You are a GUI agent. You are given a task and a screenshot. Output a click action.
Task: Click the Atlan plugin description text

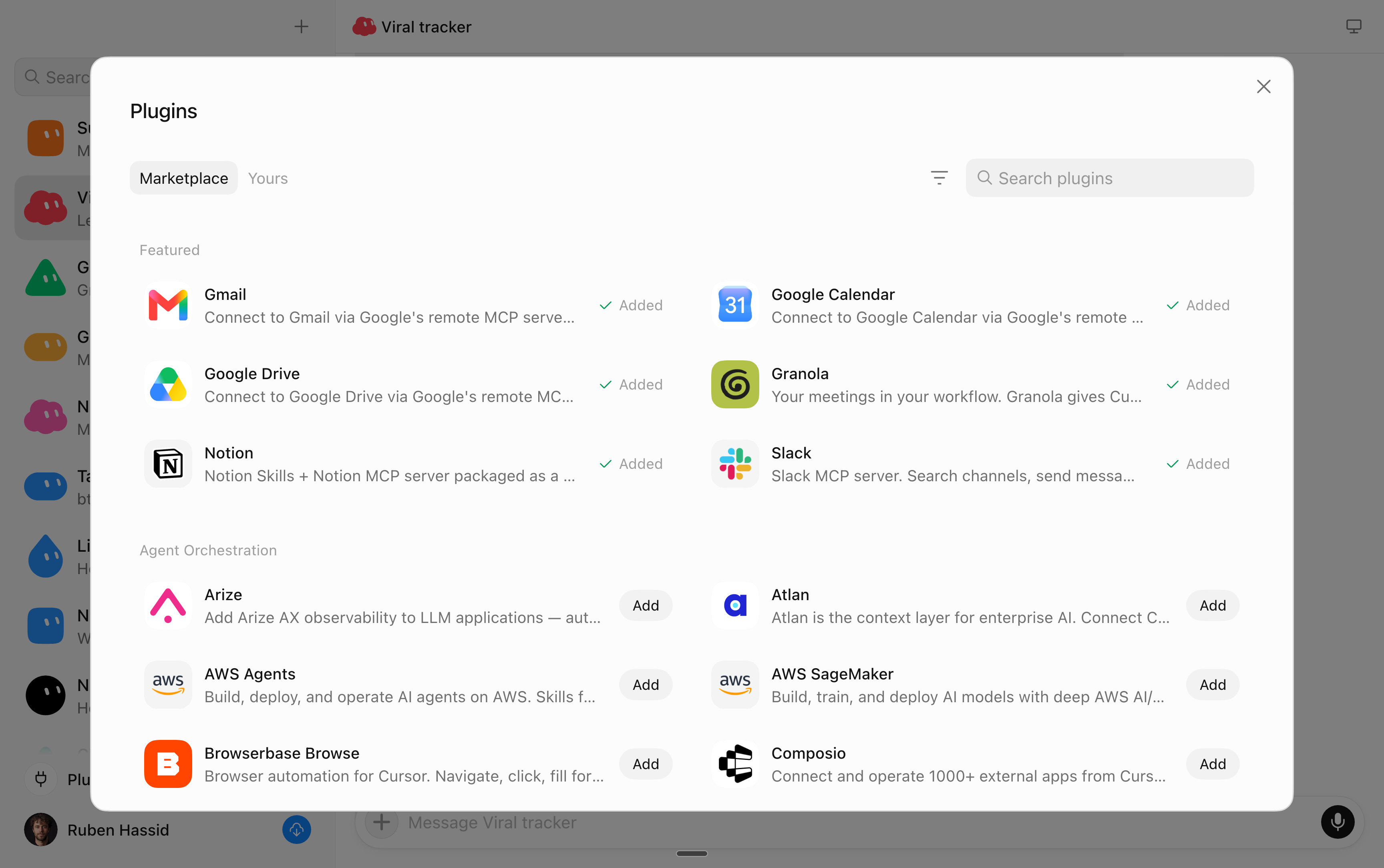970,618
